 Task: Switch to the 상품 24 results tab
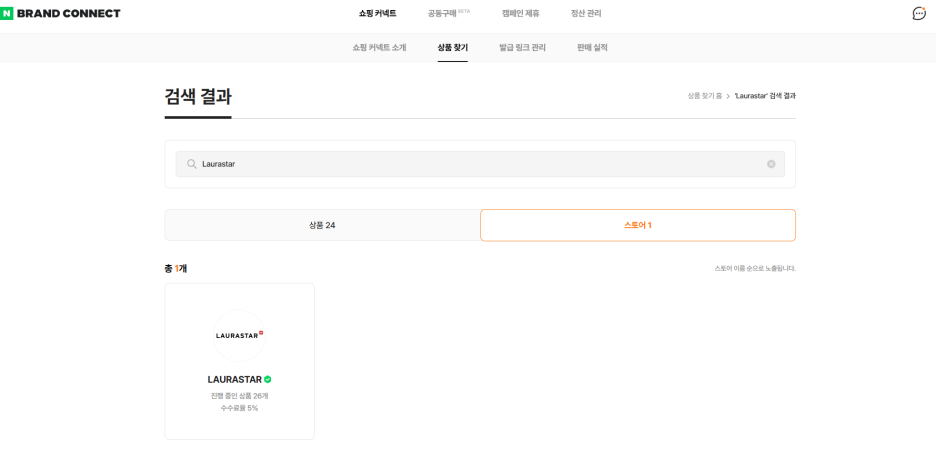(322, 225)
